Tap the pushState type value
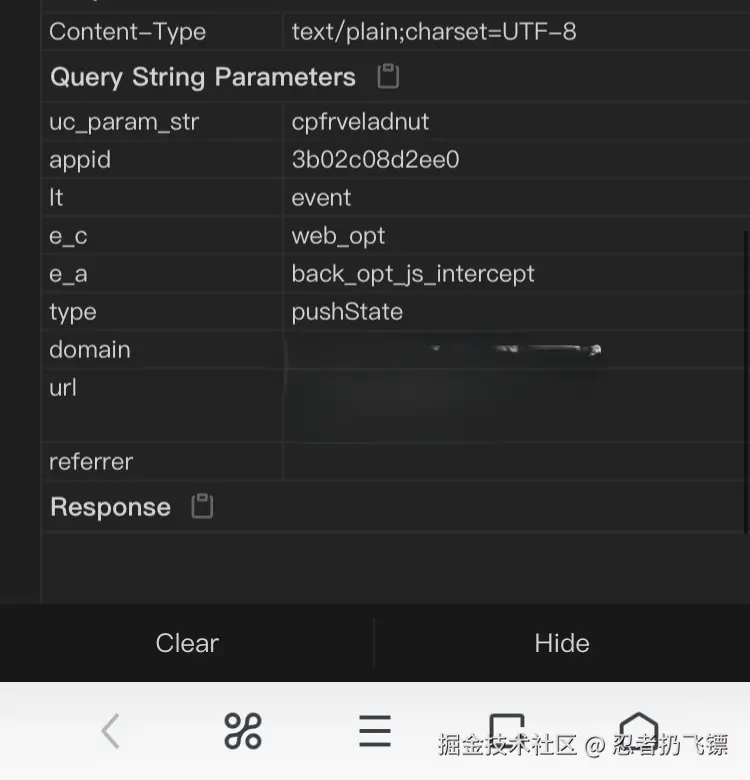Screen dimensions: 750x780 pyautogui.click(x=347, y=312)
